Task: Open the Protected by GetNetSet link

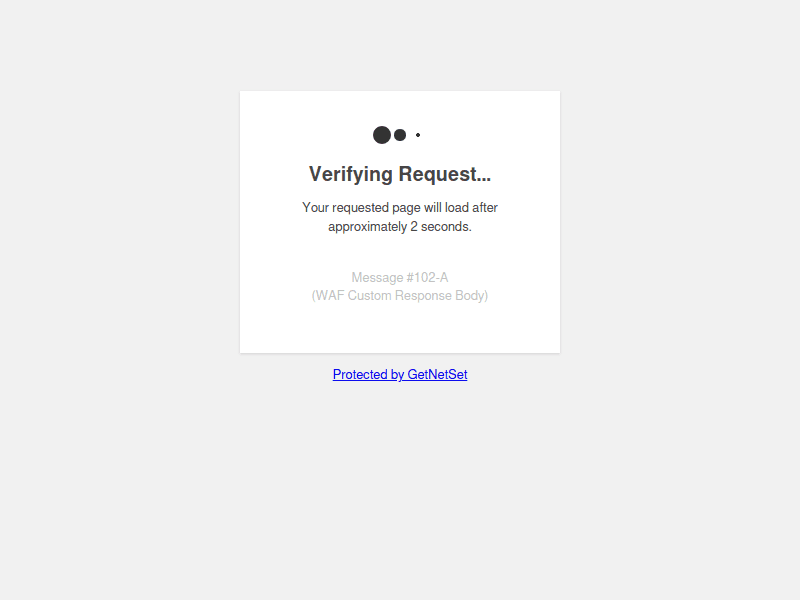Action: click(400, 374)
